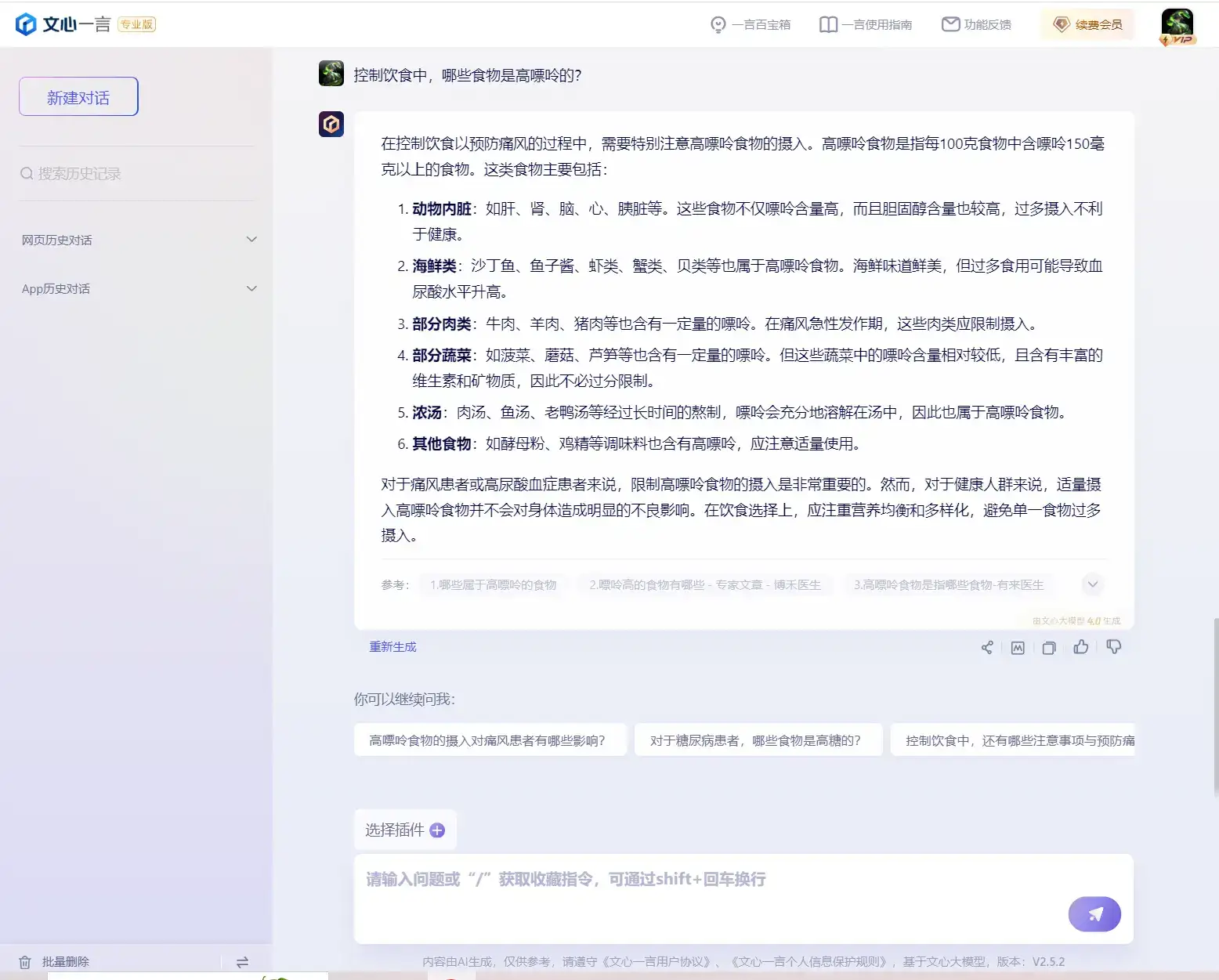Open 选择插件 plugin selector
Image resolution: width=1219 pixels, height=980 pixels.
coord(405,830)
